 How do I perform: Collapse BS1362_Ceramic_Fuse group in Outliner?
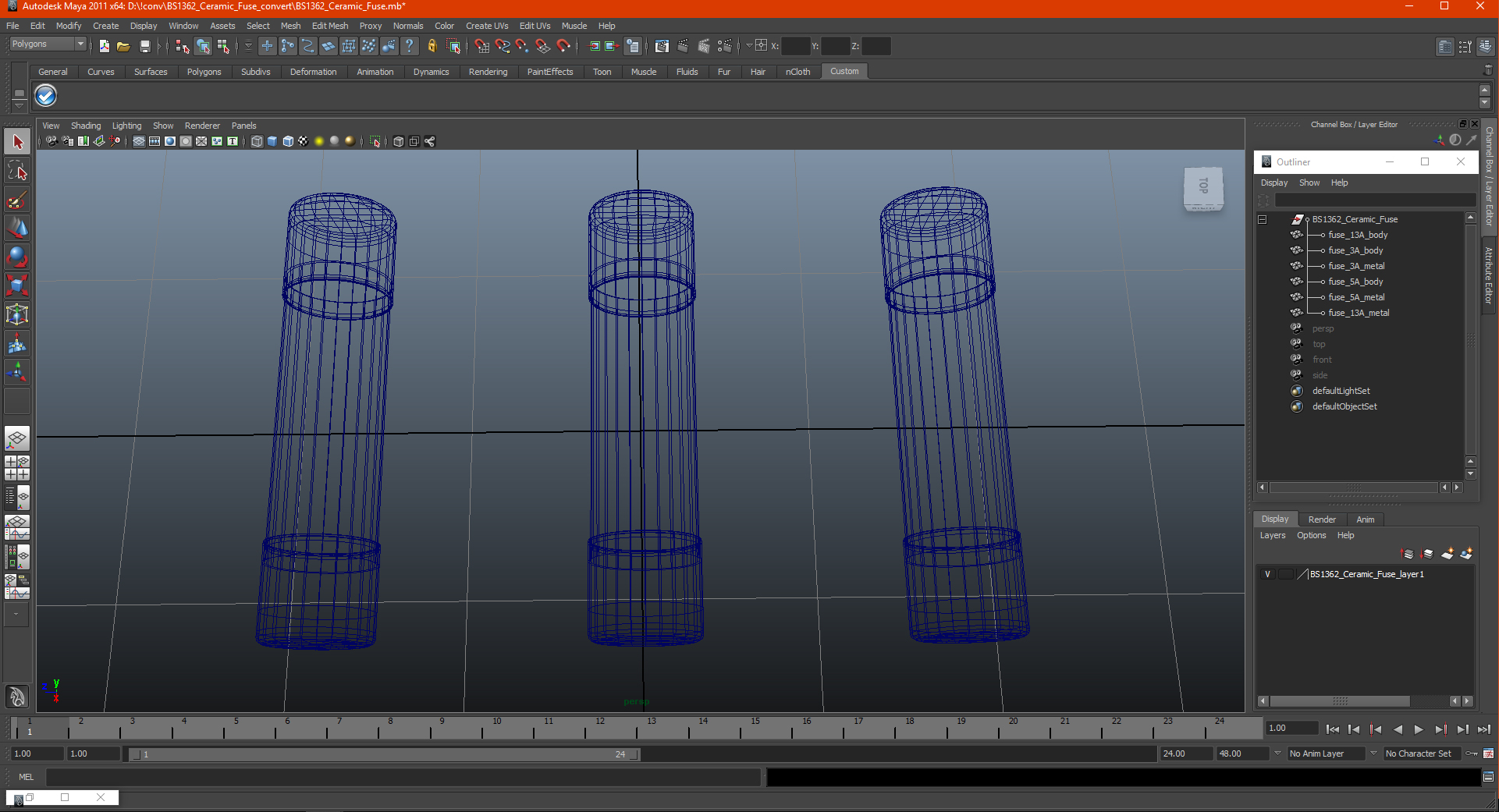(1262, 219)
